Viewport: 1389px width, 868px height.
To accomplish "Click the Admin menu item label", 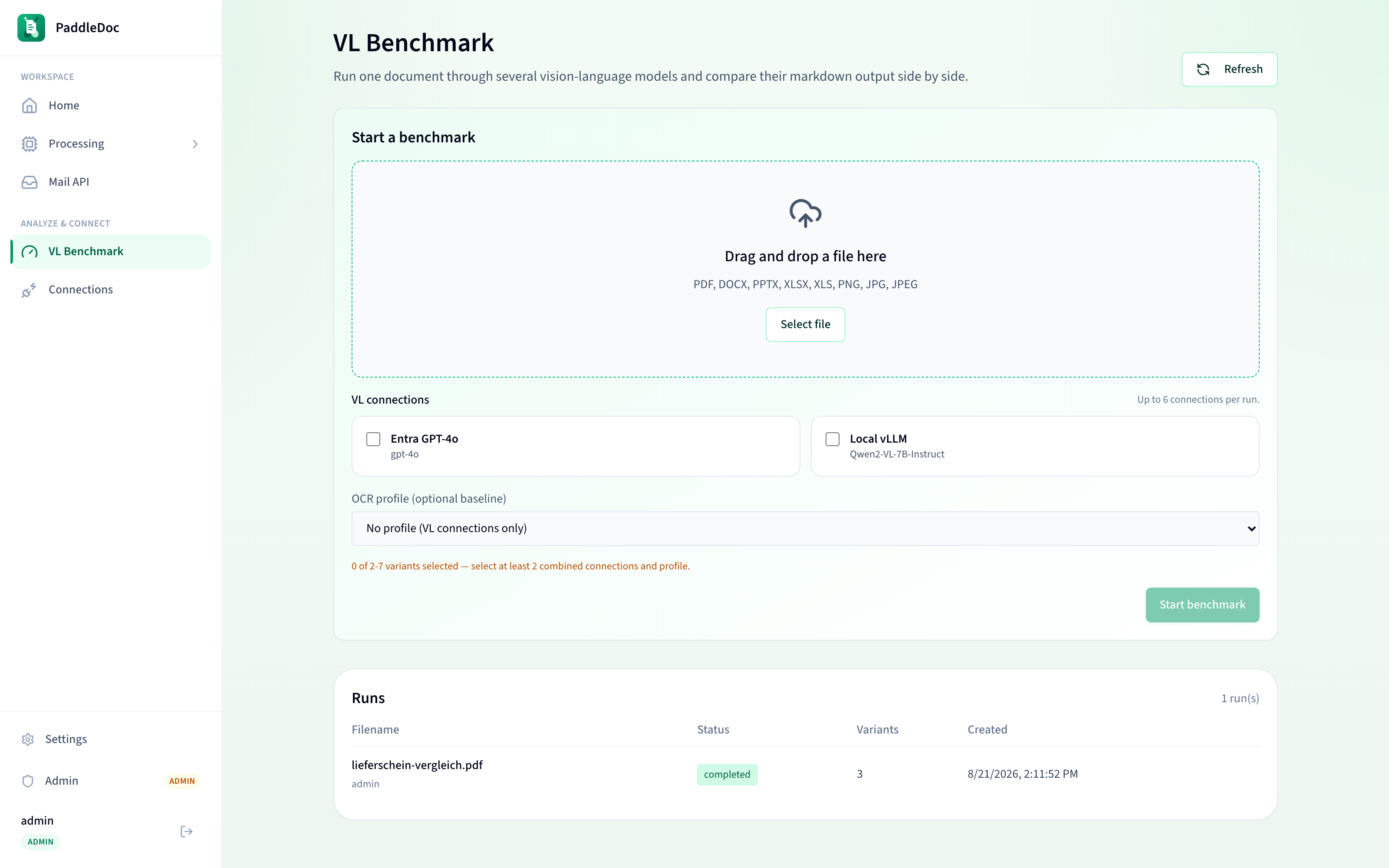I will pos(61,781).
